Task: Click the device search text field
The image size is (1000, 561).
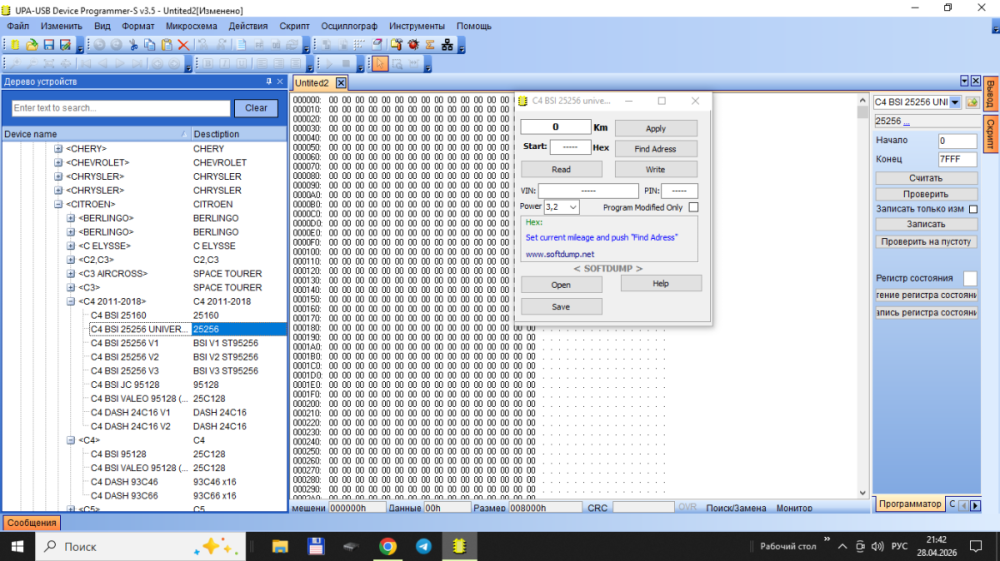Action: 120,108
